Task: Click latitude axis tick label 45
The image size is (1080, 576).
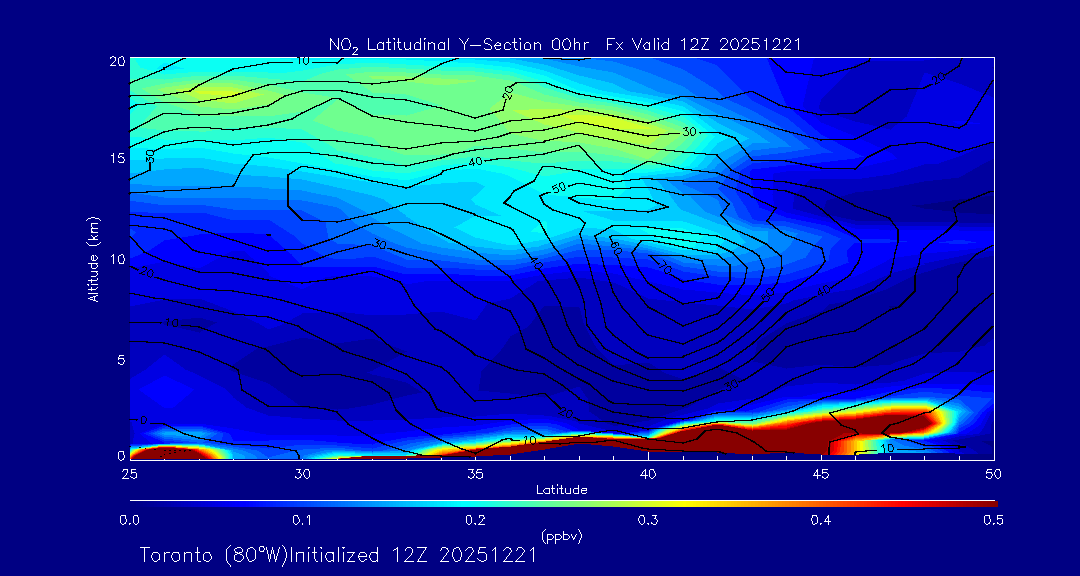Action: [821, 474]
